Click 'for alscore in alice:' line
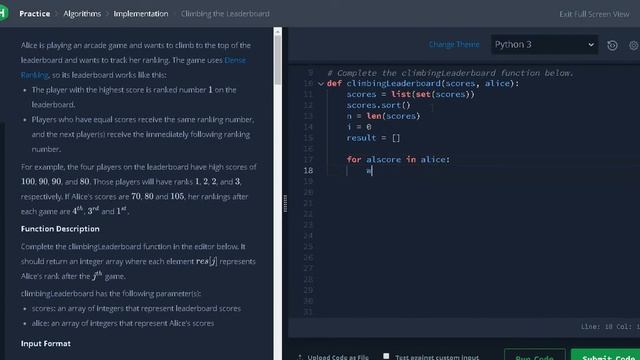The width and height of the screenshot is (640, 360). click(x=398, y=160)
